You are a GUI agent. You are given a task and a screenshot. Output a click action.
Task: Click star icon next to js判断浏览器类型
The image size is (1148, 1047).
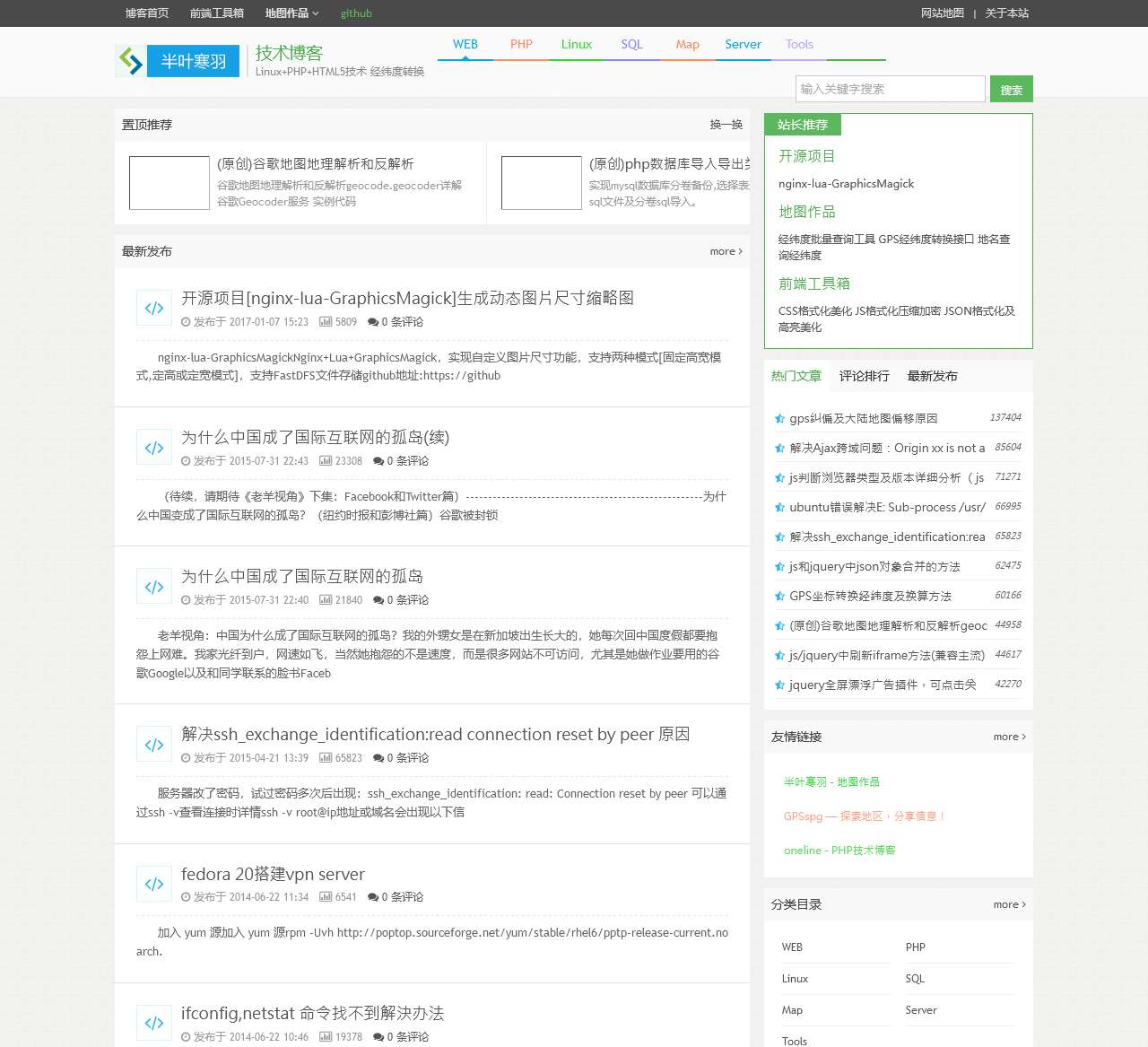click(779, 477)
